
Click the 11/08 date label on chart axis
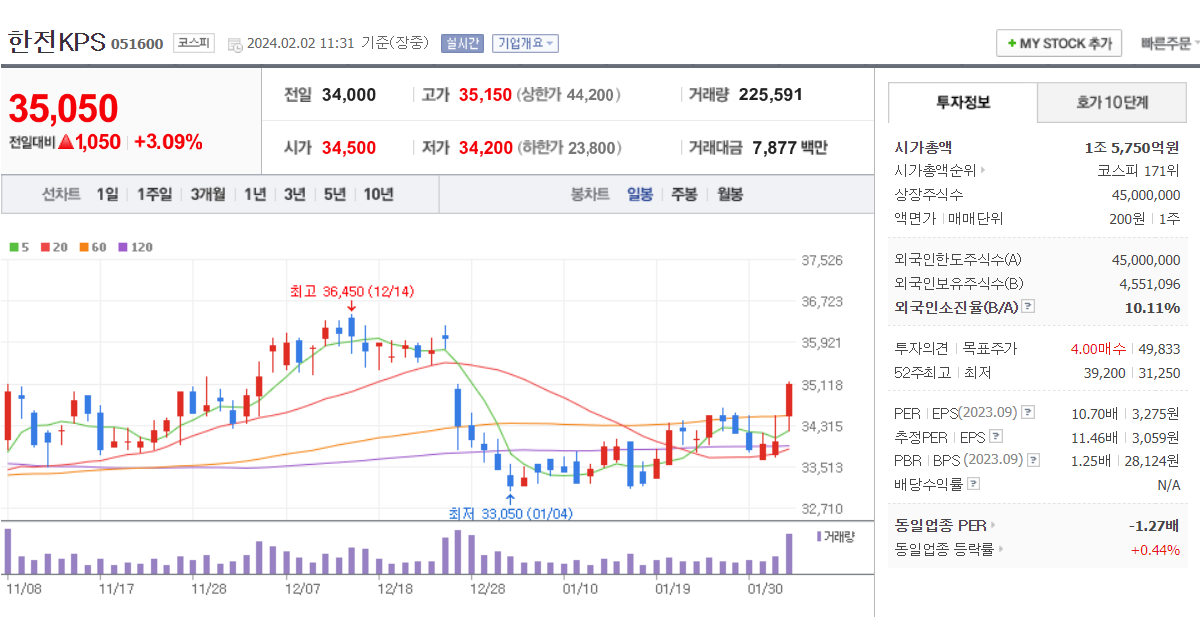23,588
